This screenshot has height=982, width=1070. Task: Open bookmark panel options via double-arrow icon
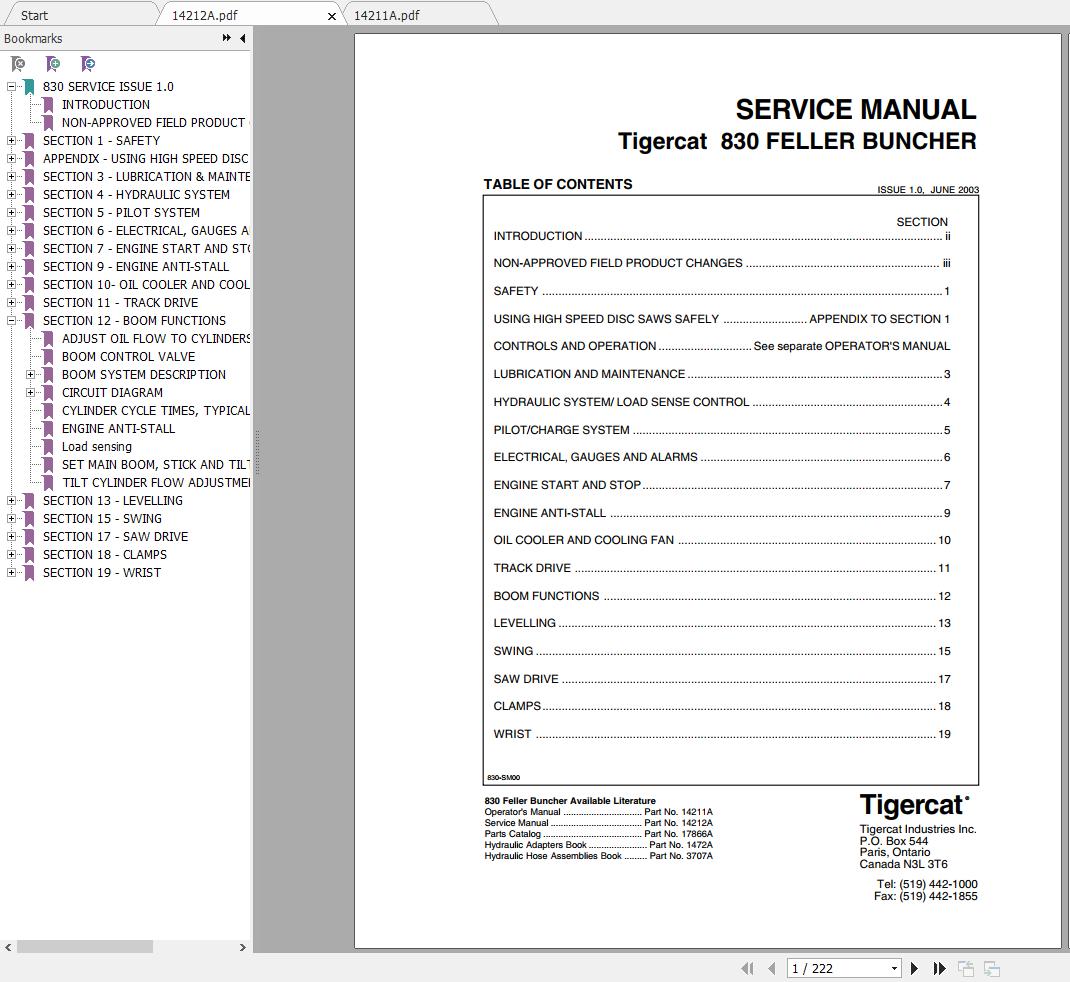click(x=227, y=38)
